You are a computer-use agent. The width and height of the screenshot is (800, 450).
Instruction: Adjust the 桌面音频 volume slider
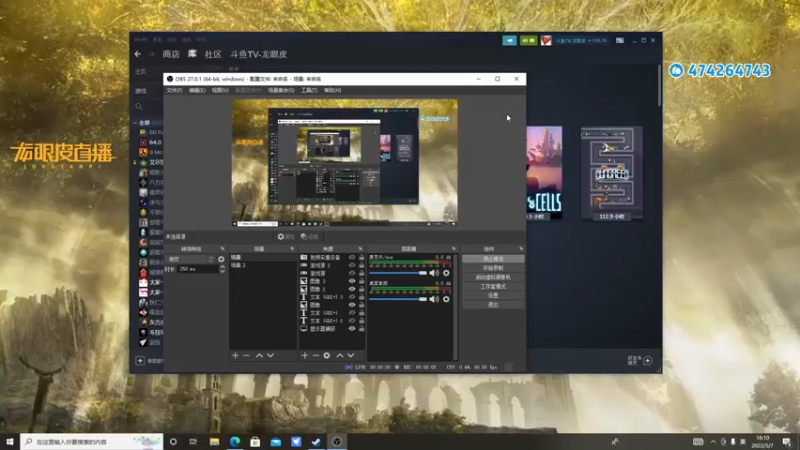(398, 299)
